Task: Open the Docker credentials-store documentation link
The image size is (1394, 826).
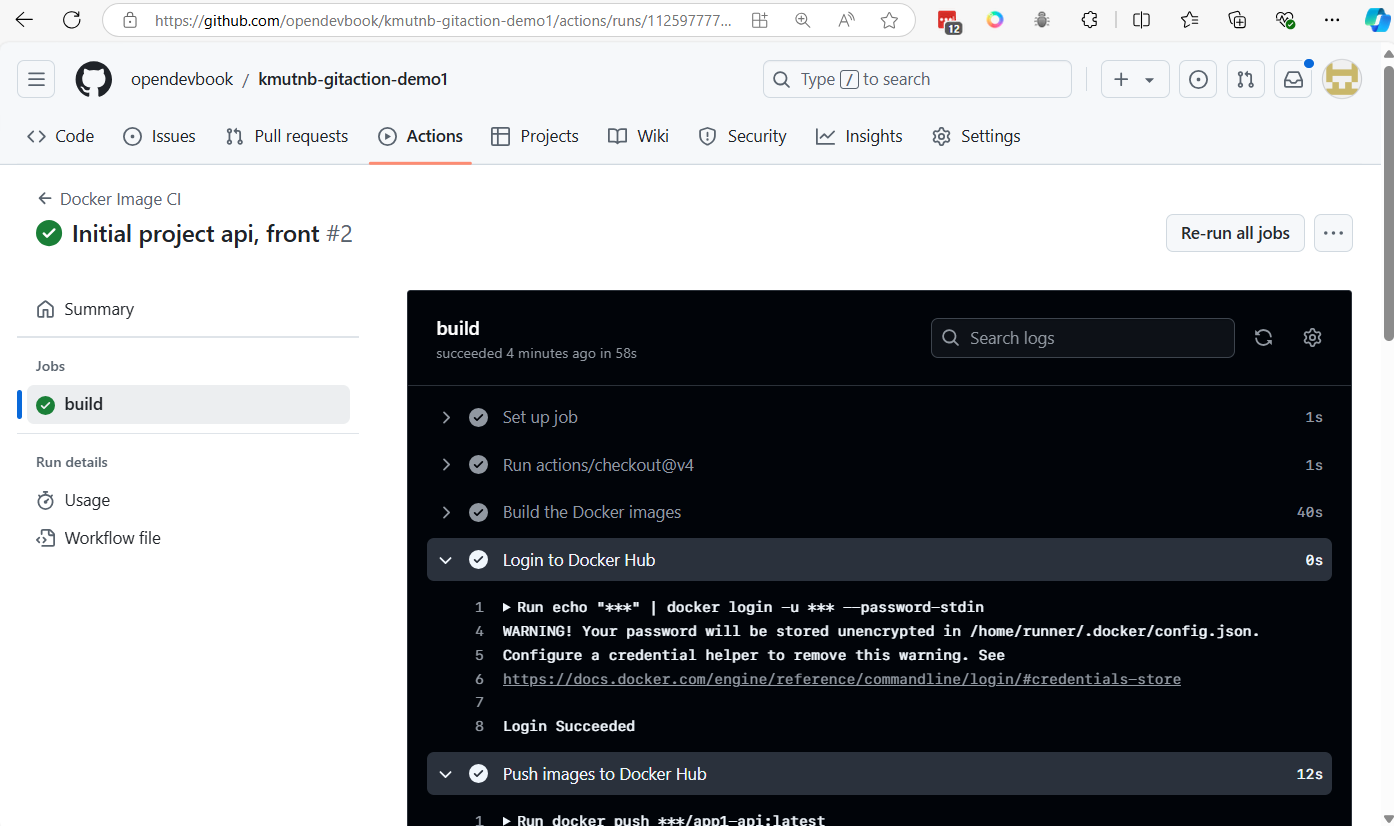Action: pos(842,679)
